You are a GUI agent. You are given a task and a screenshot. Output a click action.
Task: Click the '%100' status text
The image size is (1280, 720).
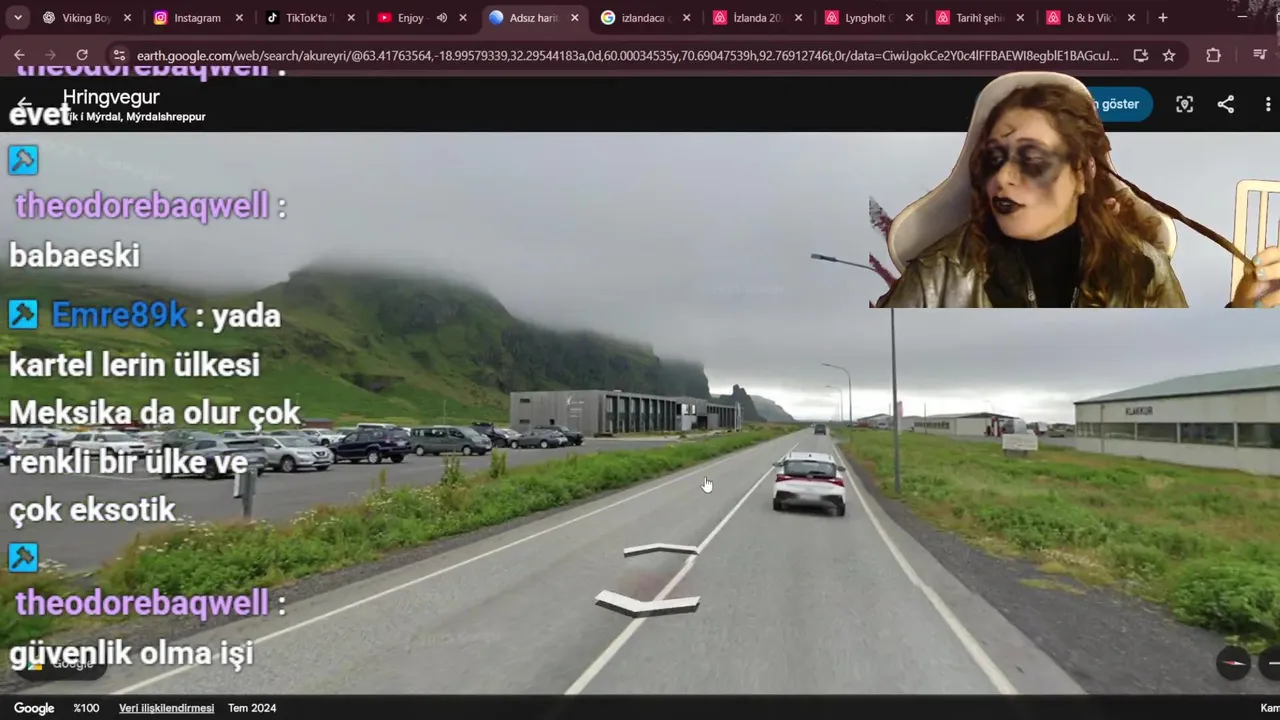(x=86, y=708)
